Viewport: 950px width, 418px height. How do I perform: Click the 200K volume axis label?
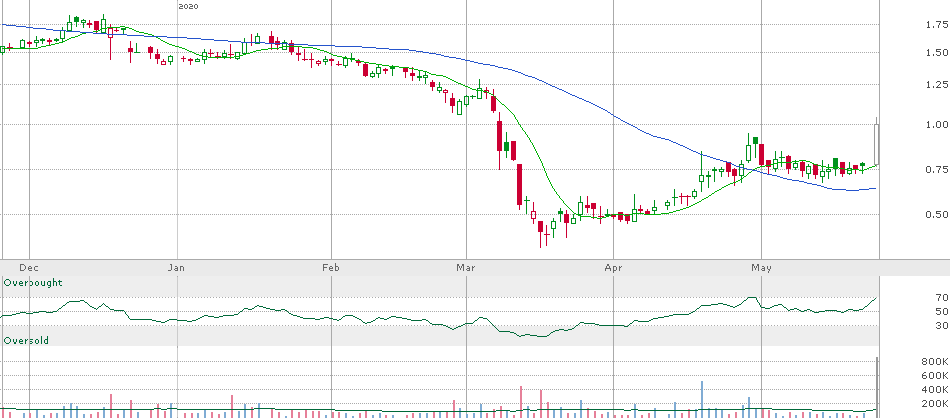(x=935, y=403)
